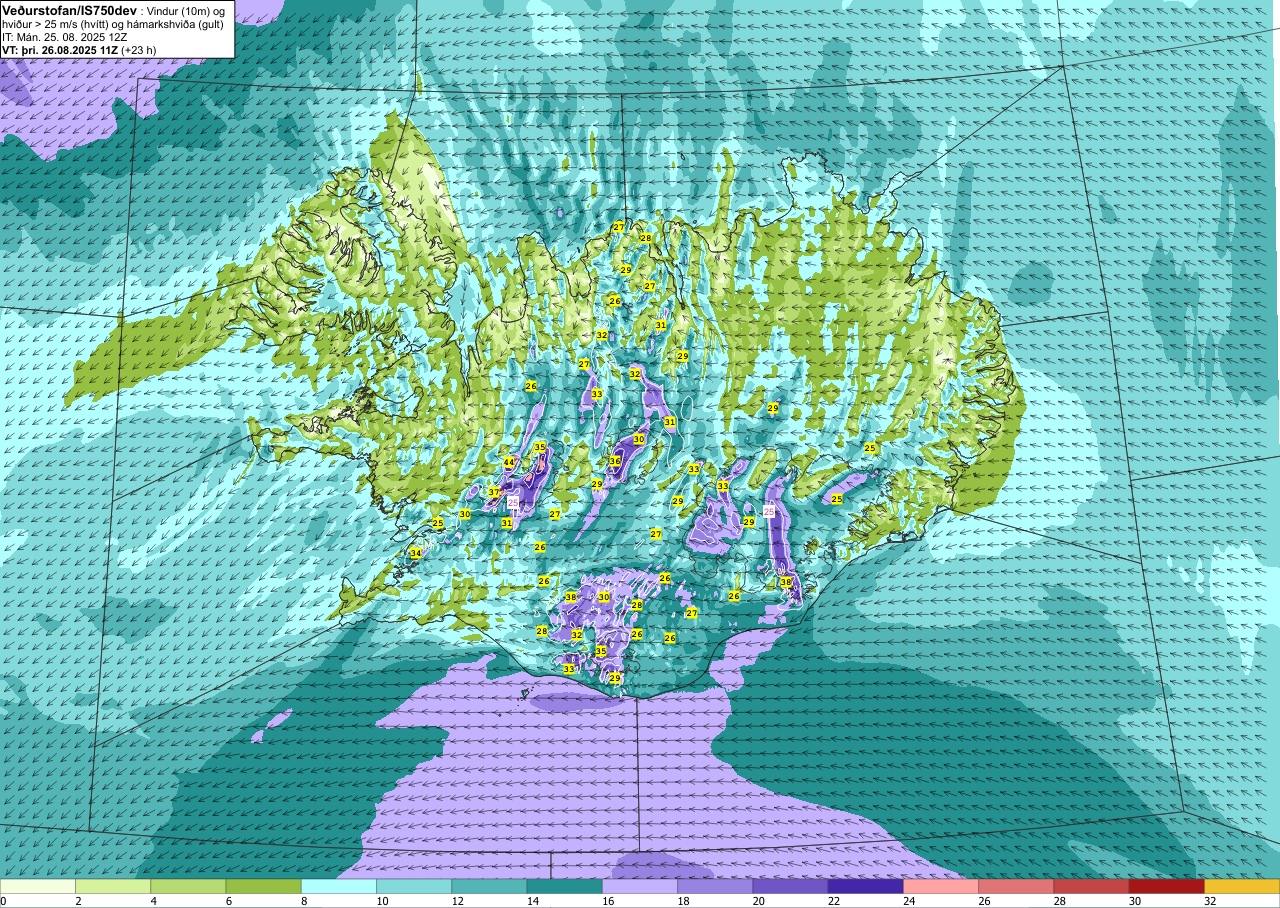The height and width of the screenshot is (908, 1280).
Task: Select the 20–22 m/s violet legend swatch
Action: (790, 887)
